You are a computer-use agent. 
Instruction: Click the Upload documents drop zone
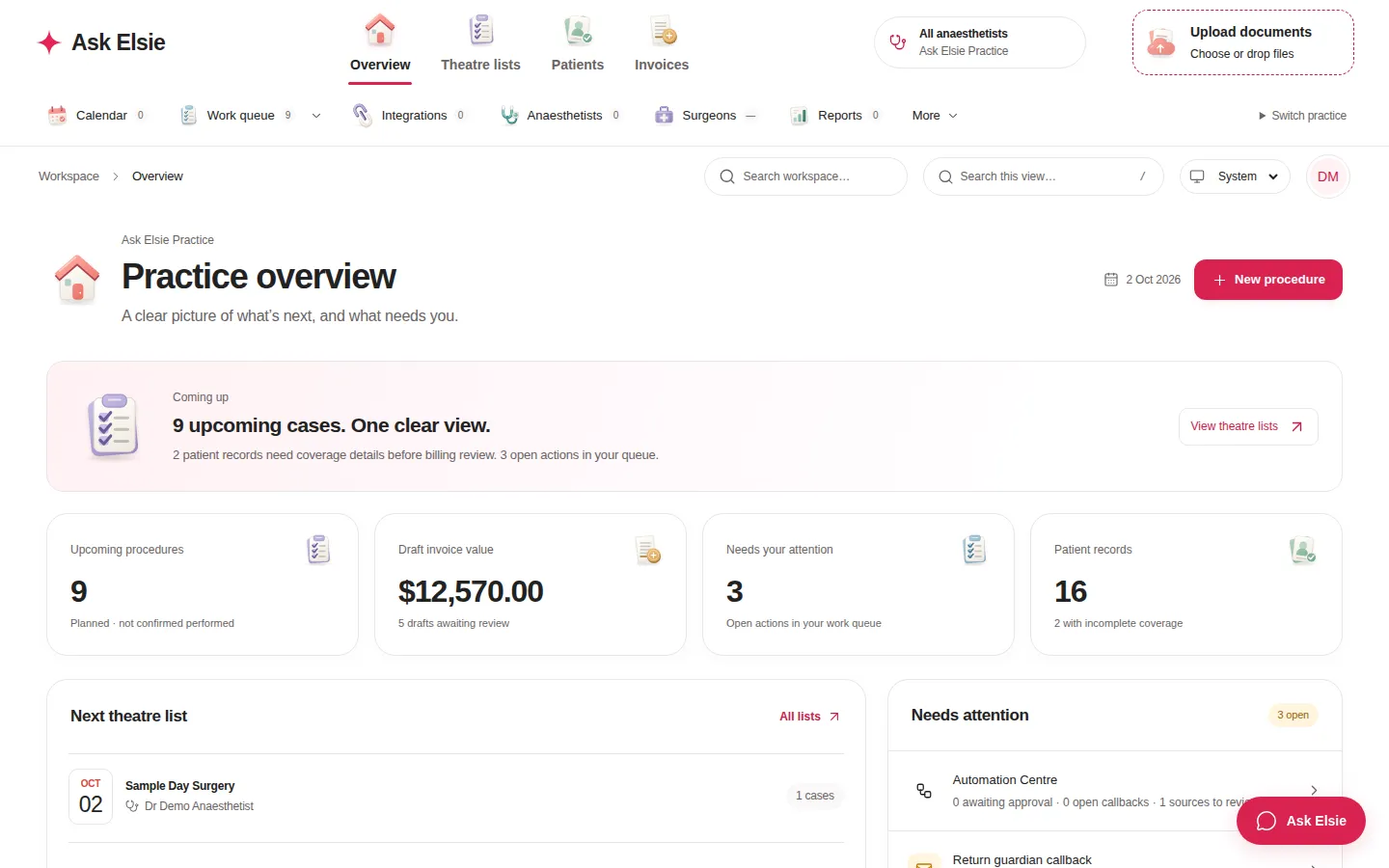click(x=1243, y=42)
